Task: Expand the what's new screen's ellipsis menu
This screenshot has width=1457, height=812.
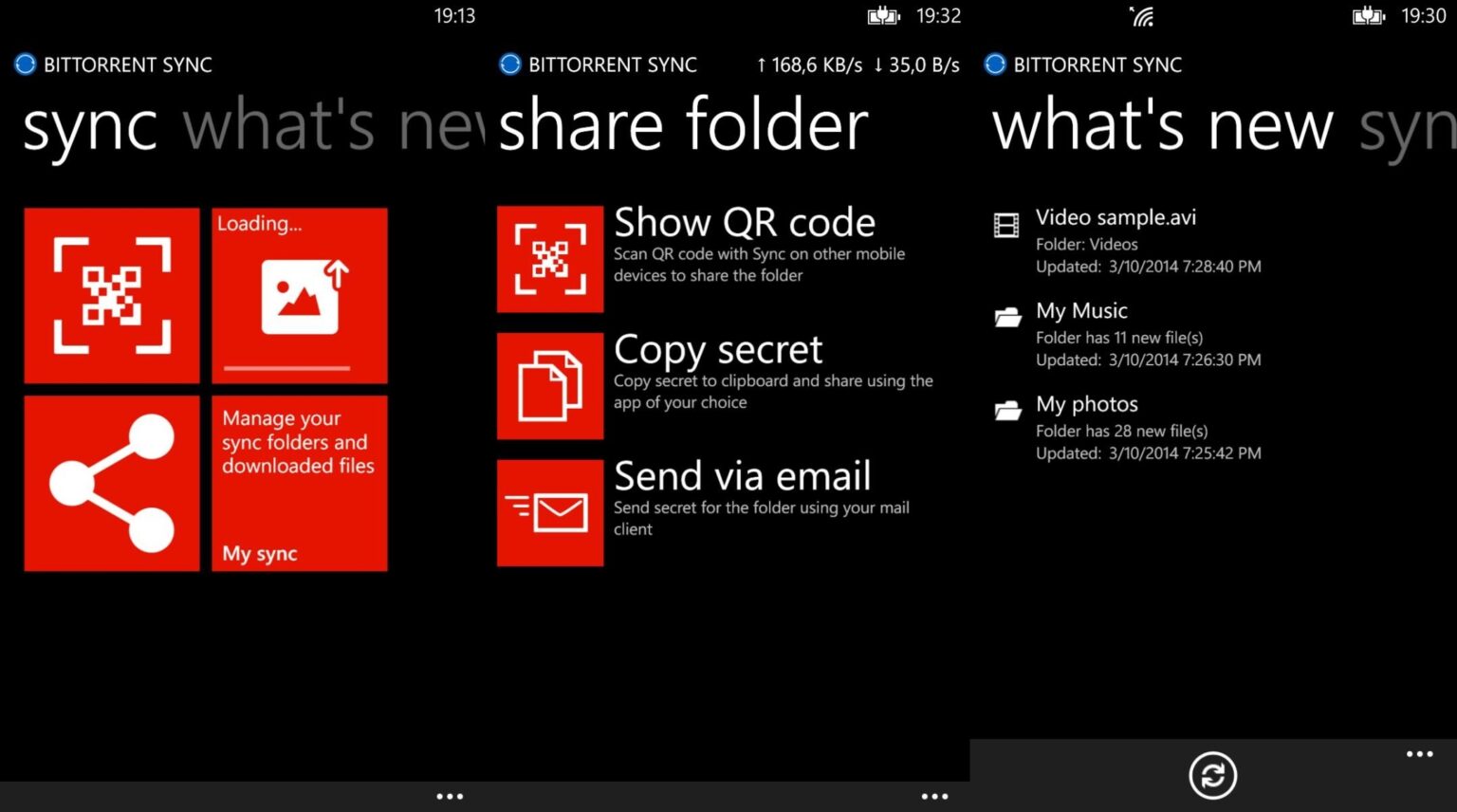Action: (x=1419, y=754)
